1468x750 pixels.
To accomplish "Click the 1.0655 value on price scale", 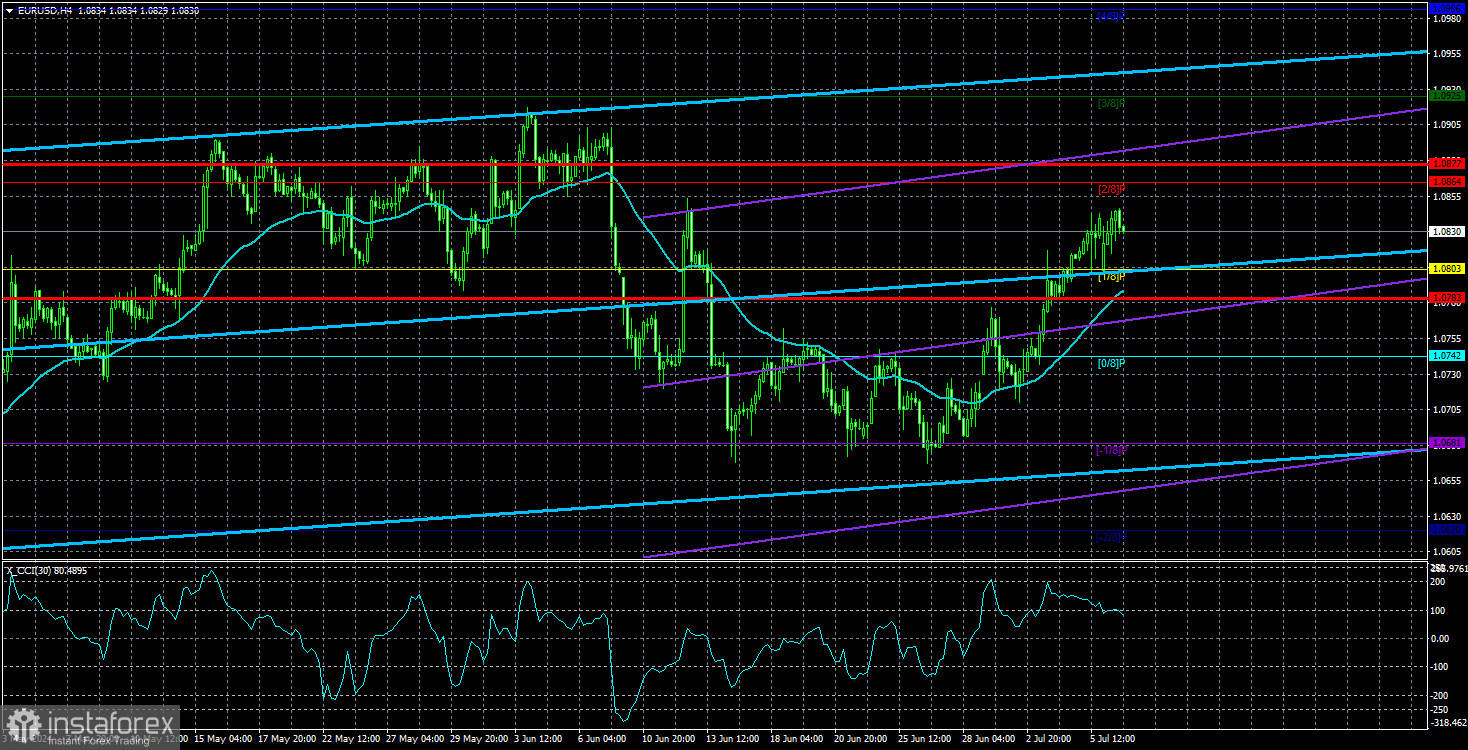I will 1447,480.
